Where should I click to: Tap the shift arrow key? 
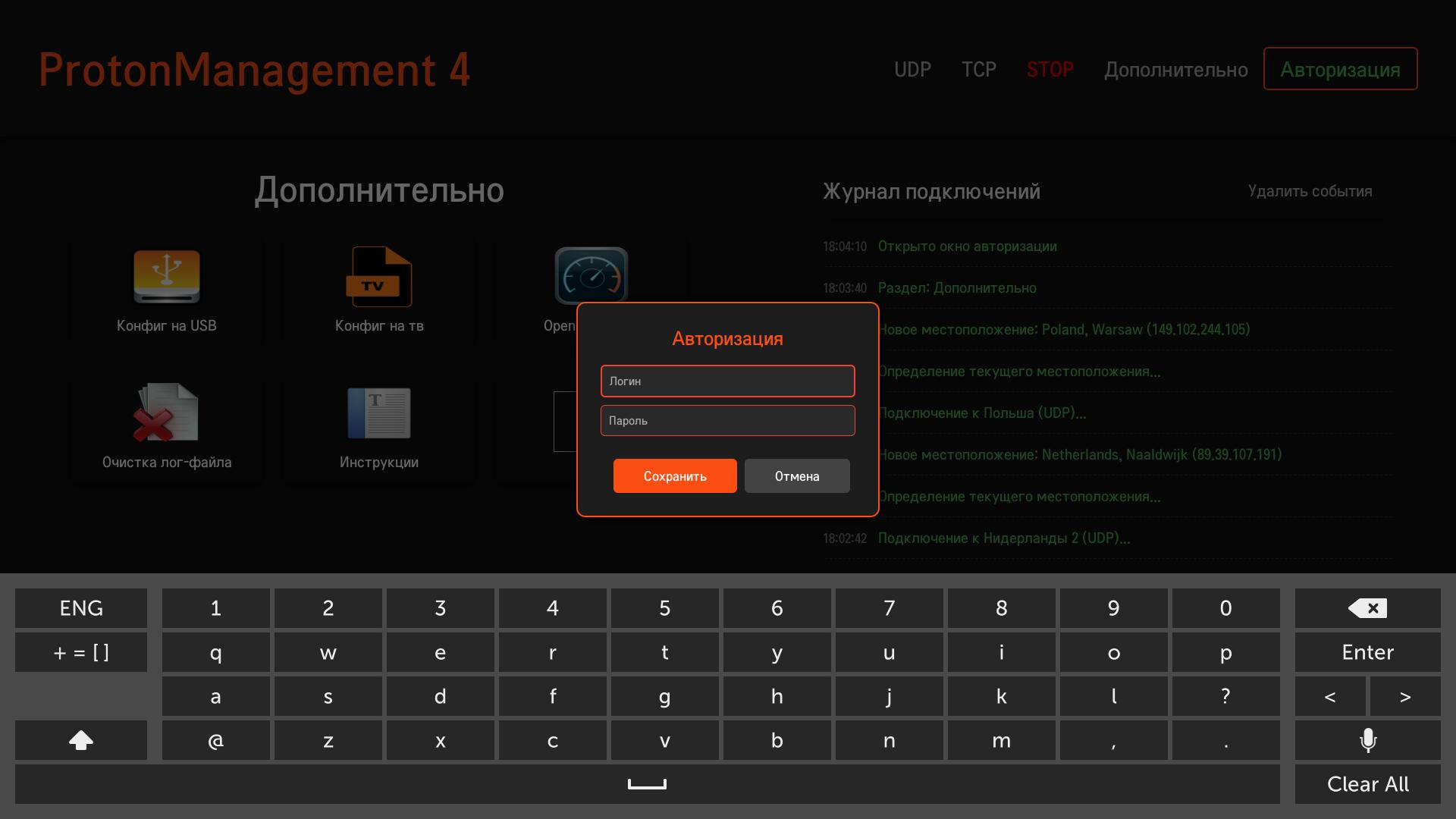pyautogui.click(x=81, y=740)
